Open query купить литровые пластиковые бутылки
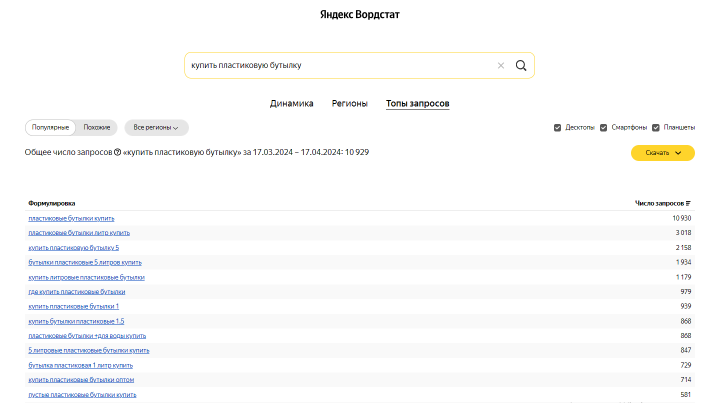721x403 pixels. pyautogui.click(x=86, y=277)
